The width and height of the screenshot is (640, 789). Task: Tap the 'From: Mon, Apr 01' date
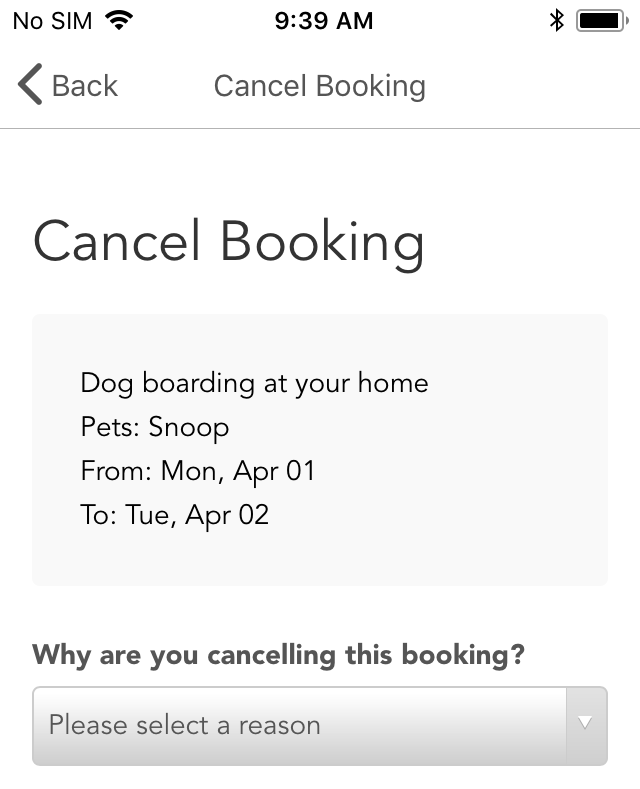[x=198, y=472]
